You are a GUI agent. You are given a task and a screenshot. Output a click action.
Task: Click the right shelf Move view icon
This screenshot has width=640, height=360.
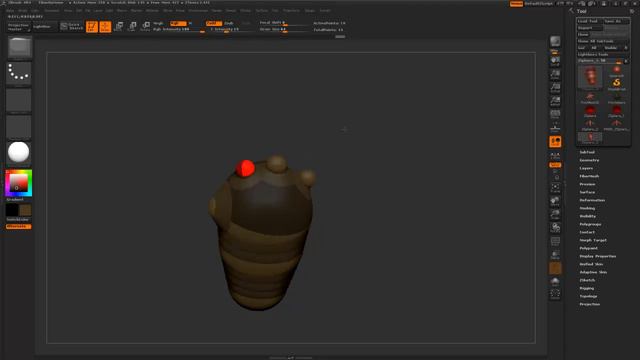pyautogui.click(x=555, y=201)
